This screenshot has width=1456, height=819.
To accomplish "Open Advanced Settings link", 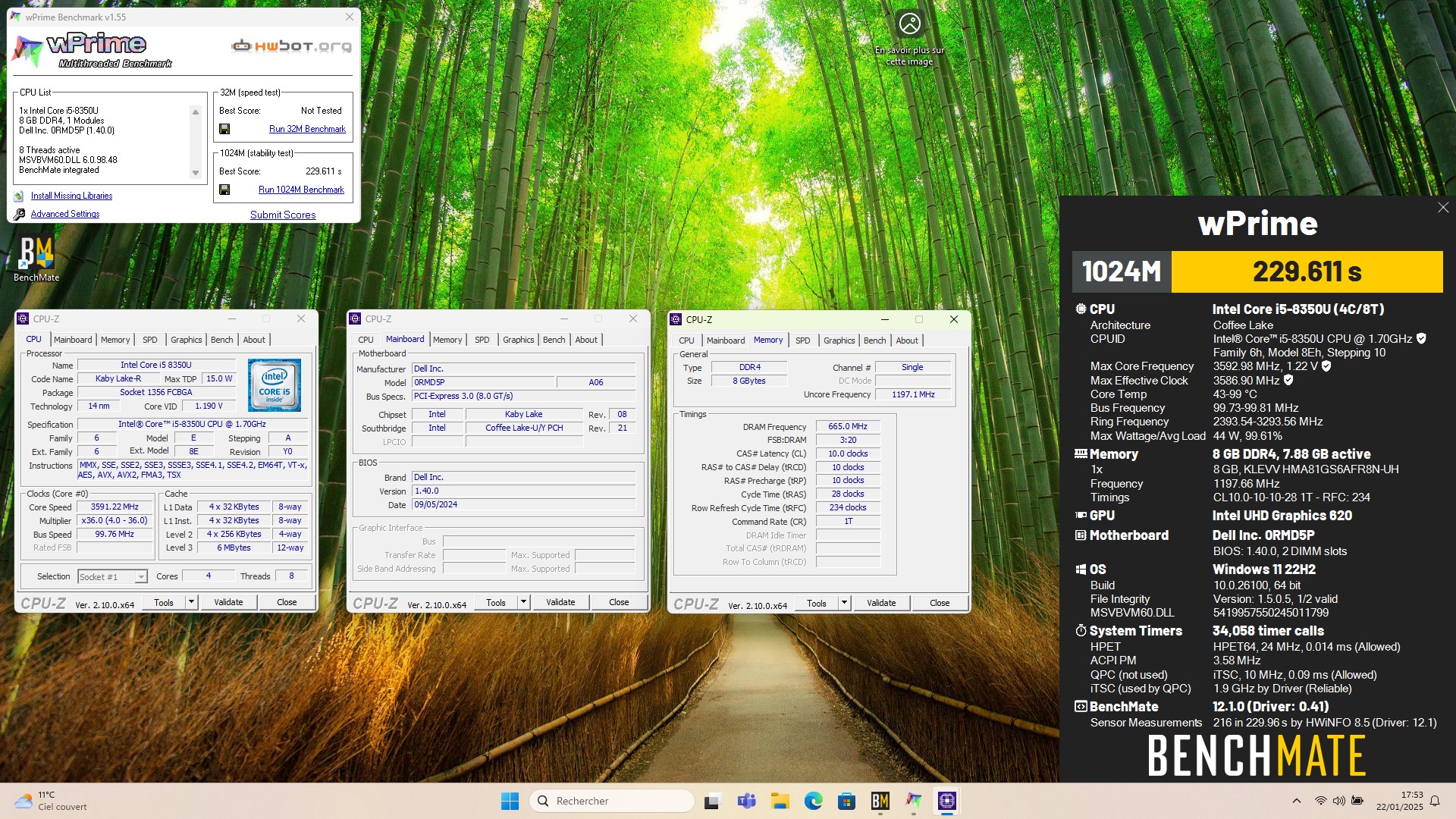I will 65,214.
